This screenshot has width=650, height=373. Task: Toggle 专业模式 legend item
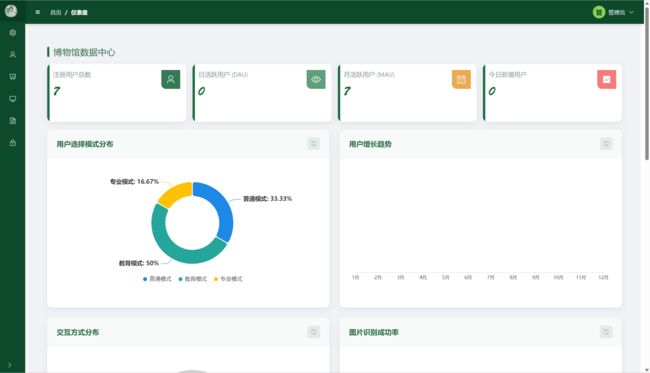coord(228,279)
